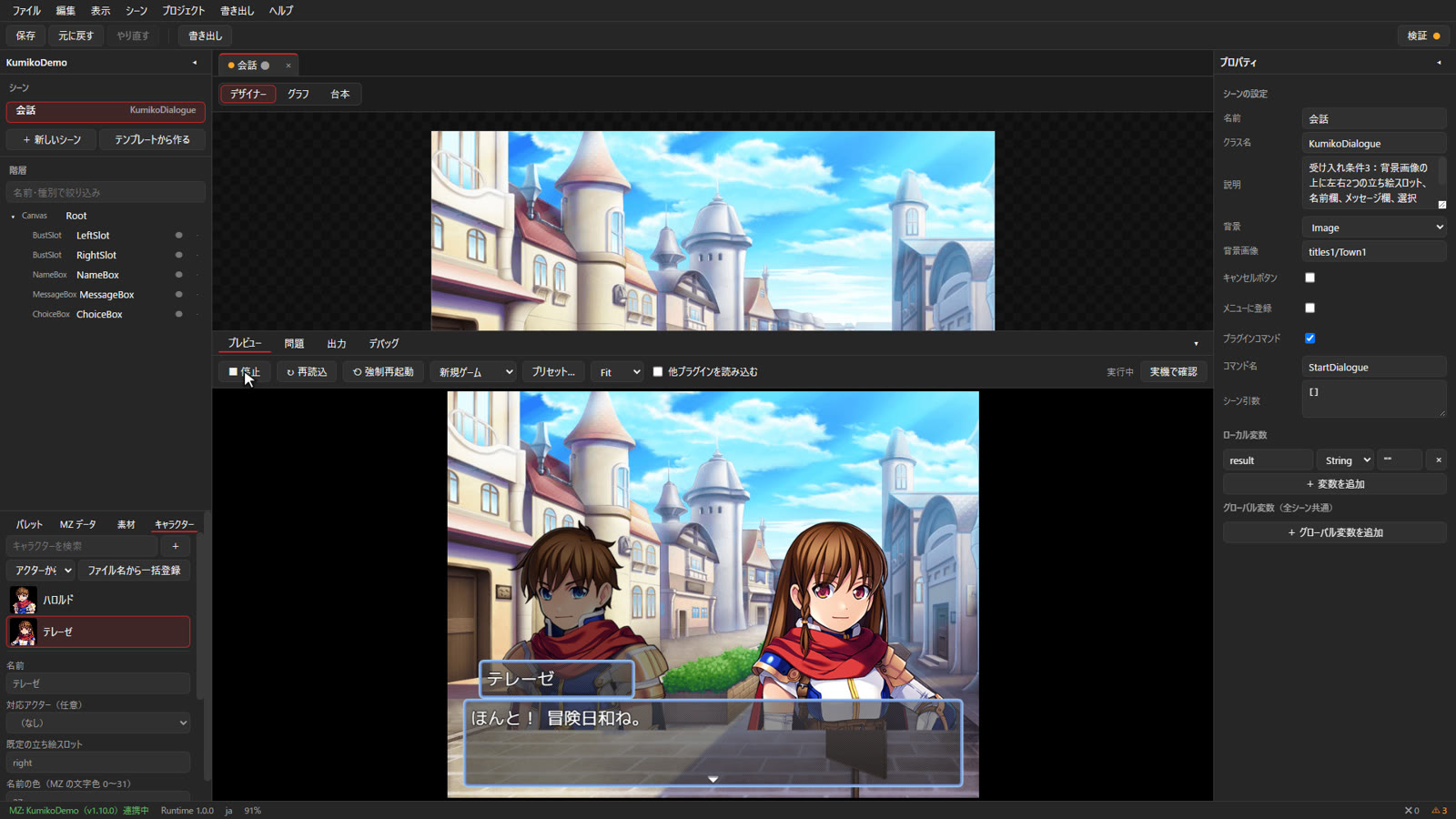Toggle visibility dot of RightSlot
The image size is (1456, 819).
click(178, 255)
